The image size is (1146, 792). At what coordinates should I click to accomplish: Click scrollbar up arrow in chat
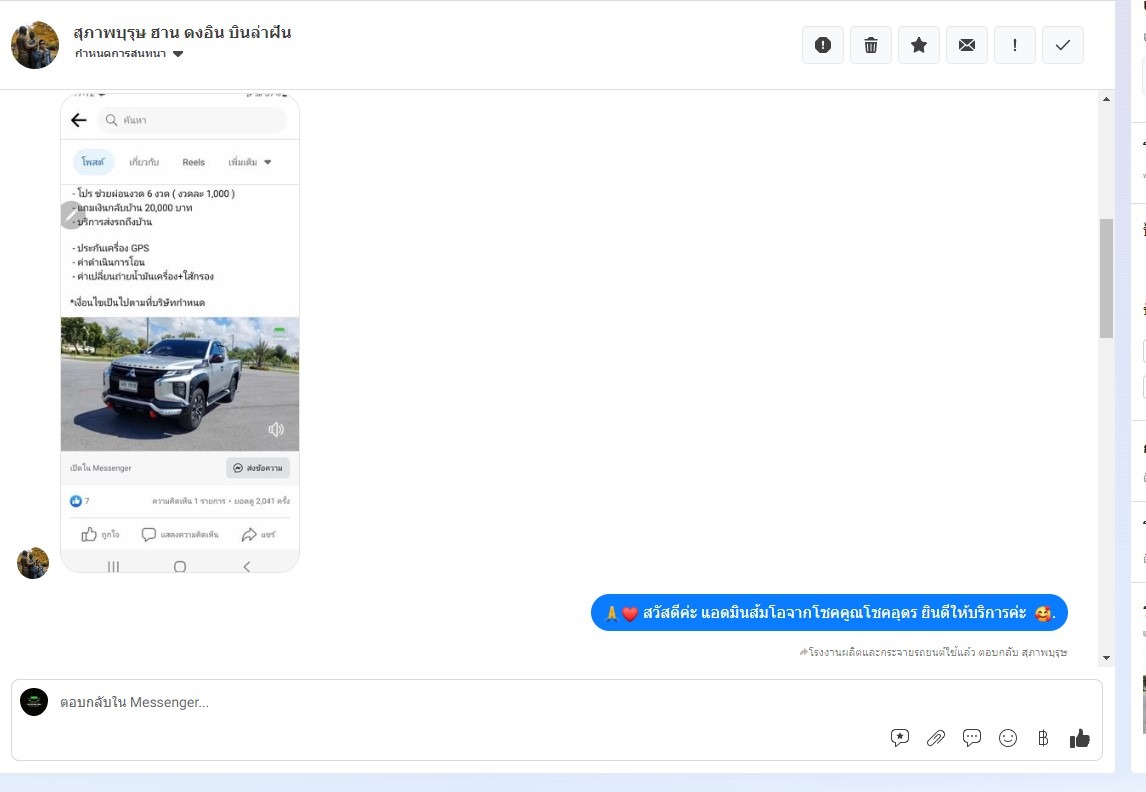click(x=1106, y=99)
